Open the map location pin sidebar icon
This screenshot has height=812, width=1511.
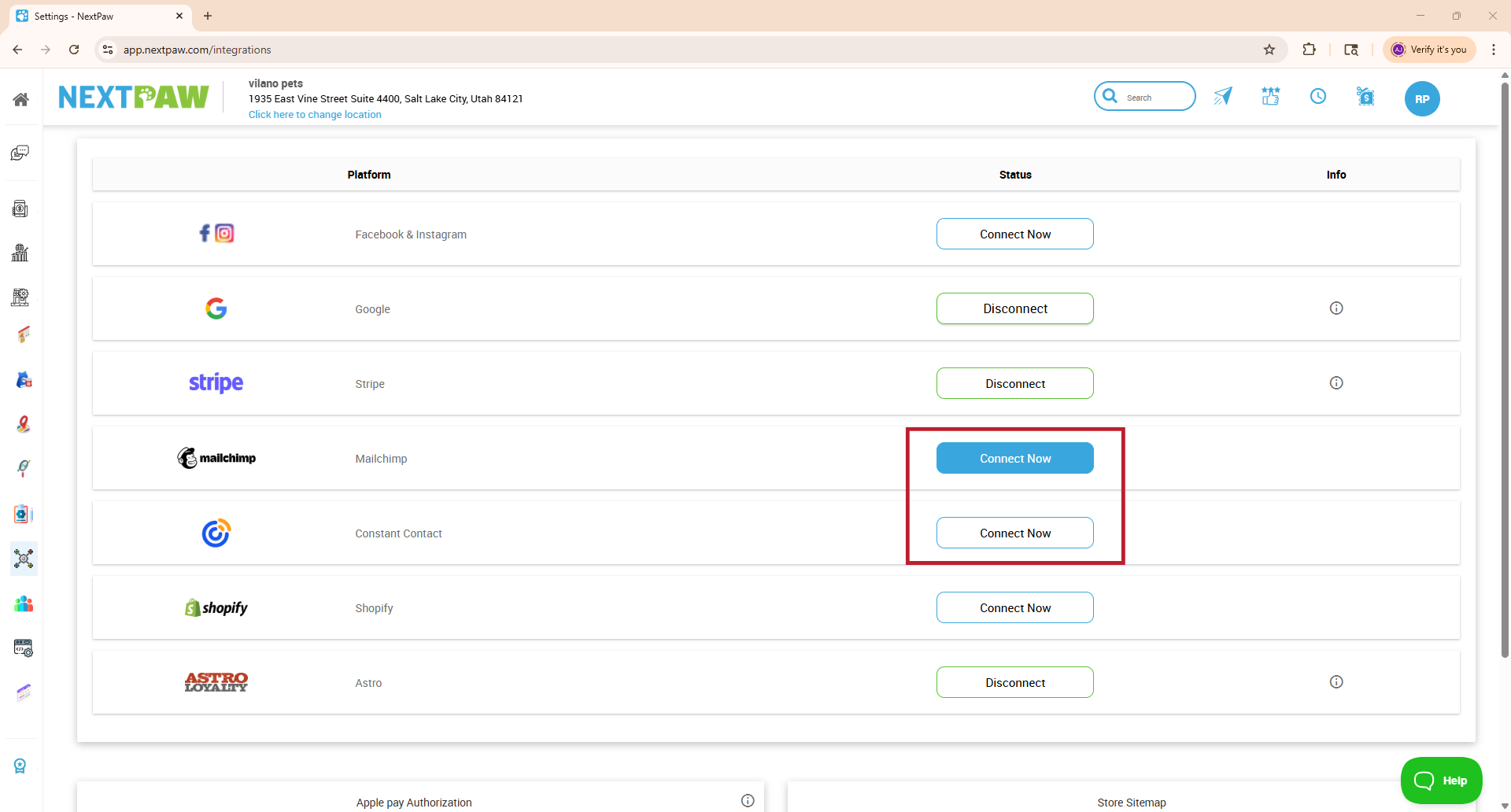(24, 424)
